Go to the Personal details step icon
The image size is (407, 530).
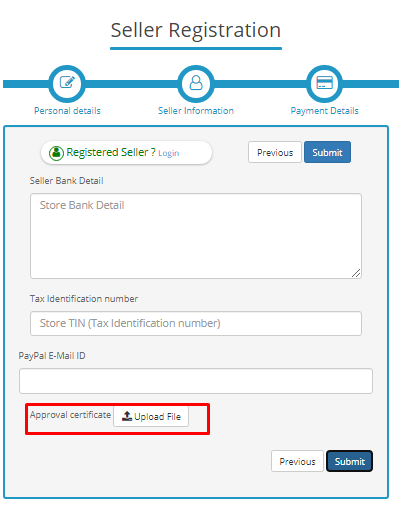click(x=67, y=83)
